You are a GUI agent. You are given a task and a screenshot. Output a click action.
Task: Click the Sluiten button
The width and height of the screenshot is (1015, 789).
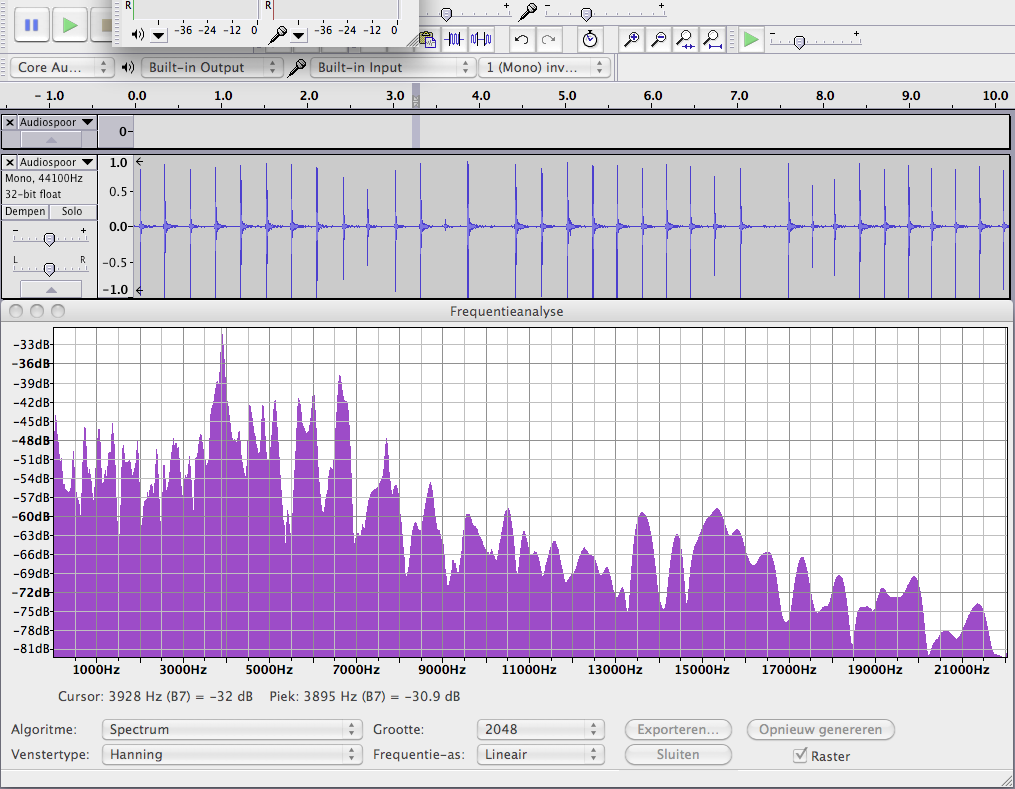point(678,755)
